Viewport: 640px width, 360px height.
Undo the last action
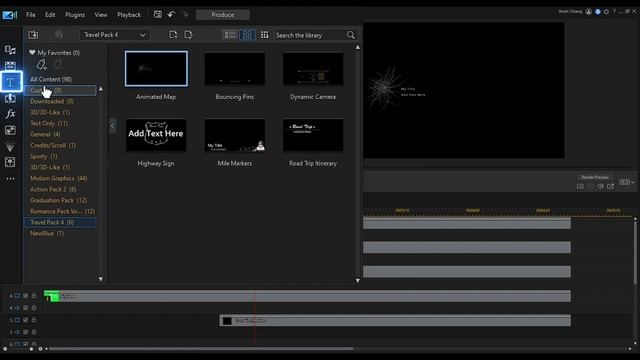coord(171,15)
